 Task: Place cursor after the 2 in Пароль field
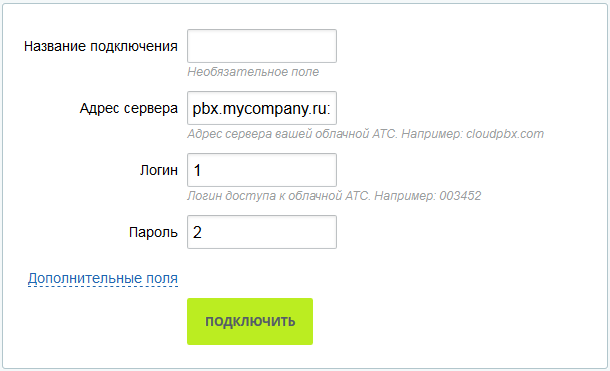[x=203, y=233]
